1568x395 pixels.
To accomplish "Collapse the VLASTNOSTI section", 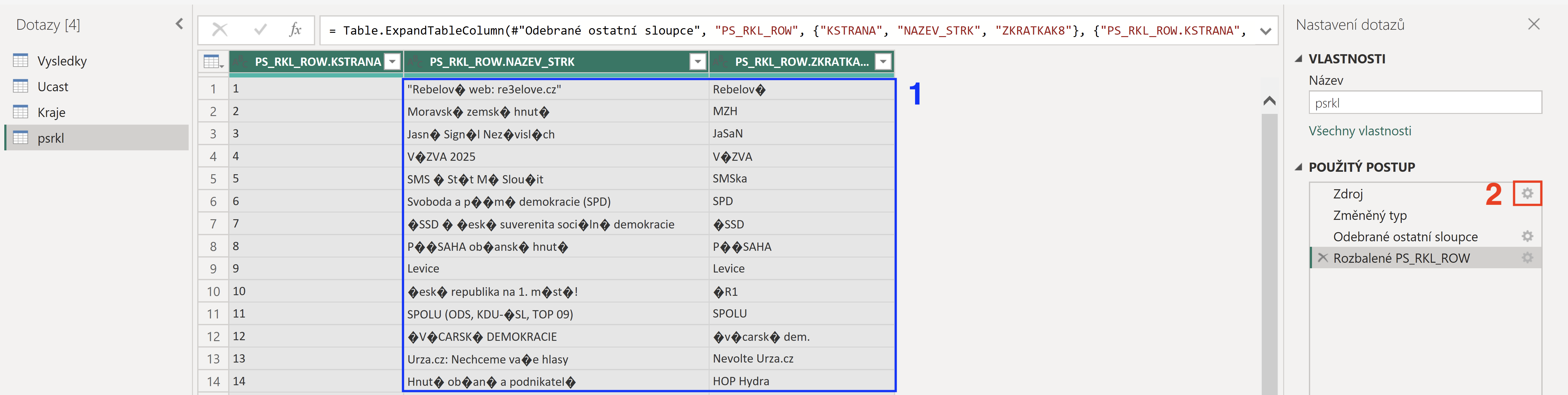I will click(x=1298, y=58).
